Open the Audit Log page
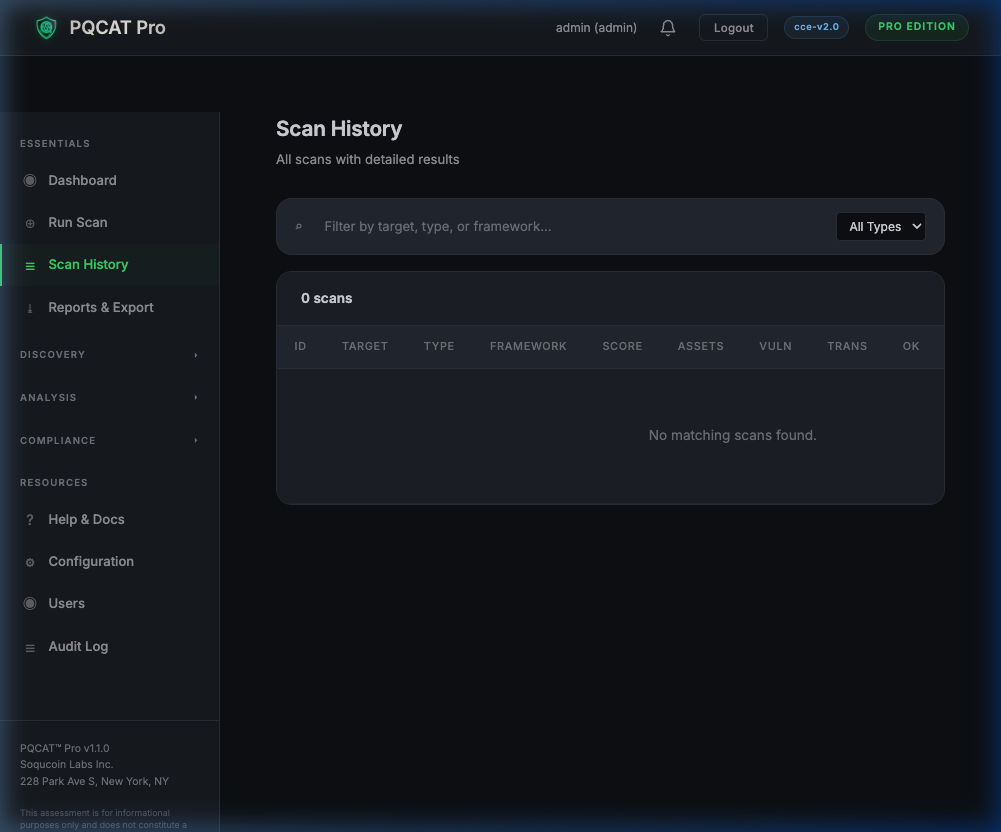 [77, 646]
